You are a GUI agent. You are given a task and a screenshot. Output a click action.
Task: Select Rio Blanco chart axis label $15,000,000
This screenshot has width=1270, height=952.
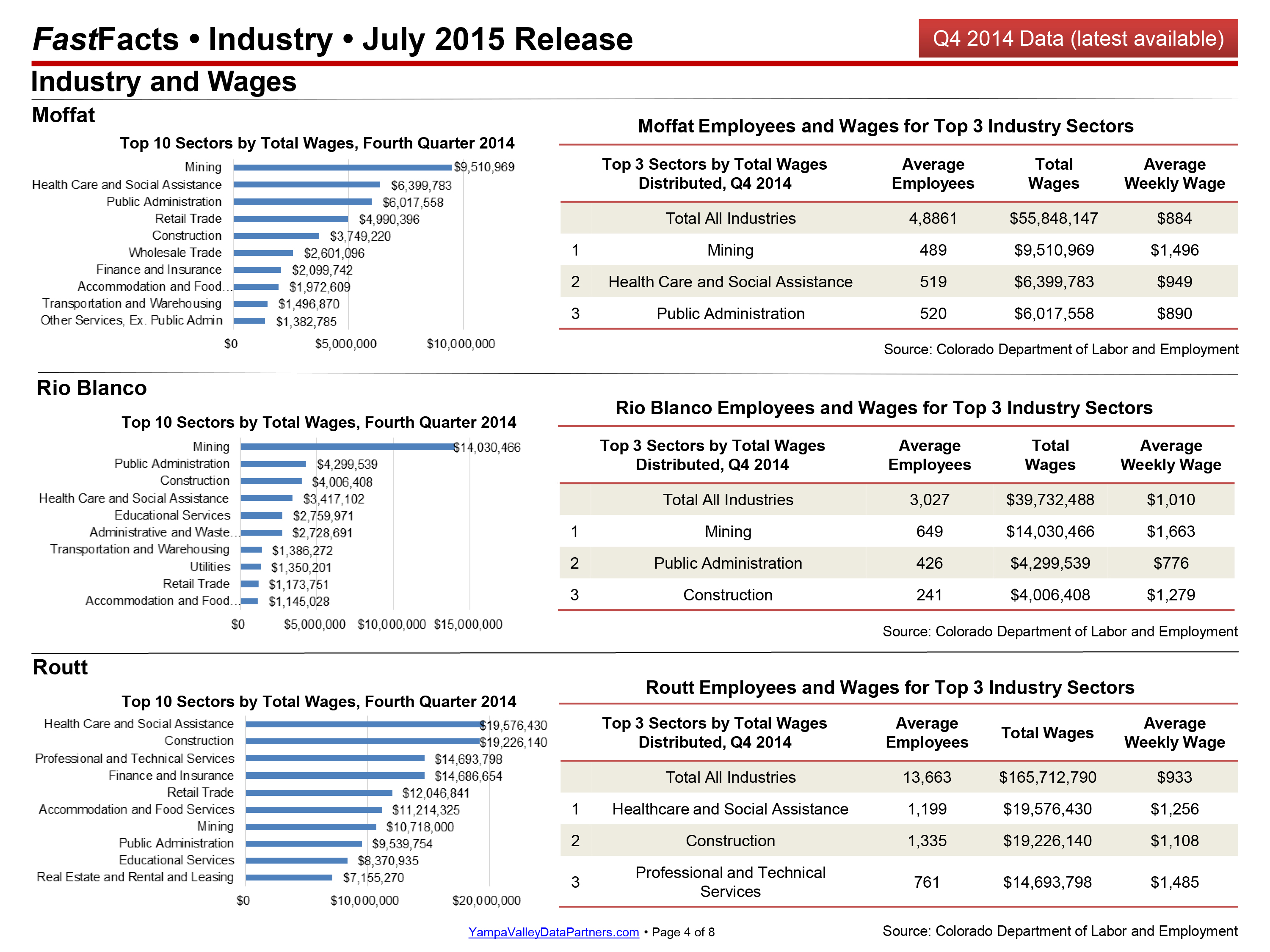pos(468,625)
